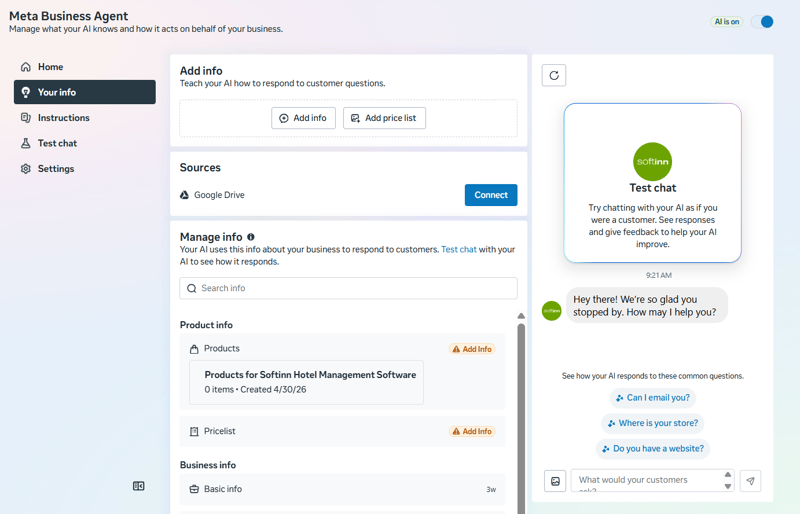The image size is (800, 514).
Task: Click the Add info button
Action: [304, 118]
